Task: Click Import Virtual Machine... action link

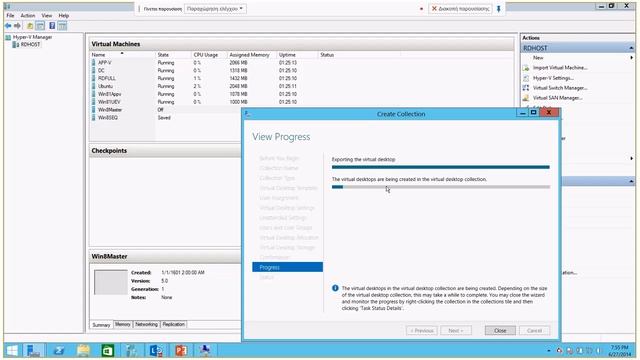Action: (x=560, y=68)
